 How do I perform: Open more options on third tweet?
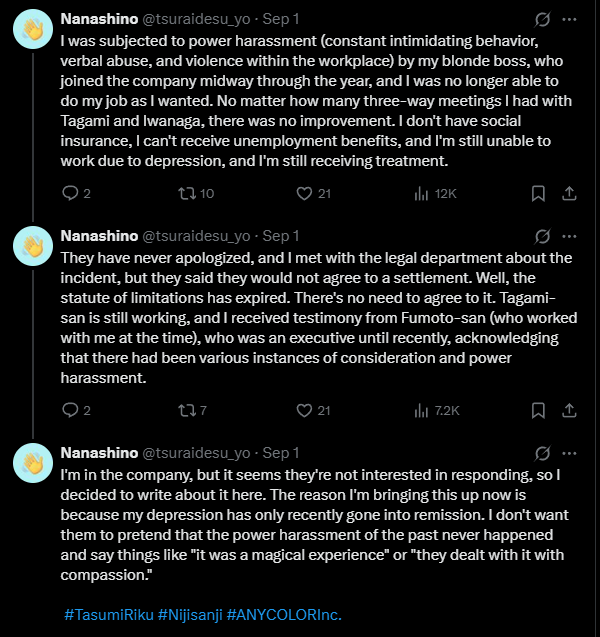click(569, 453)
